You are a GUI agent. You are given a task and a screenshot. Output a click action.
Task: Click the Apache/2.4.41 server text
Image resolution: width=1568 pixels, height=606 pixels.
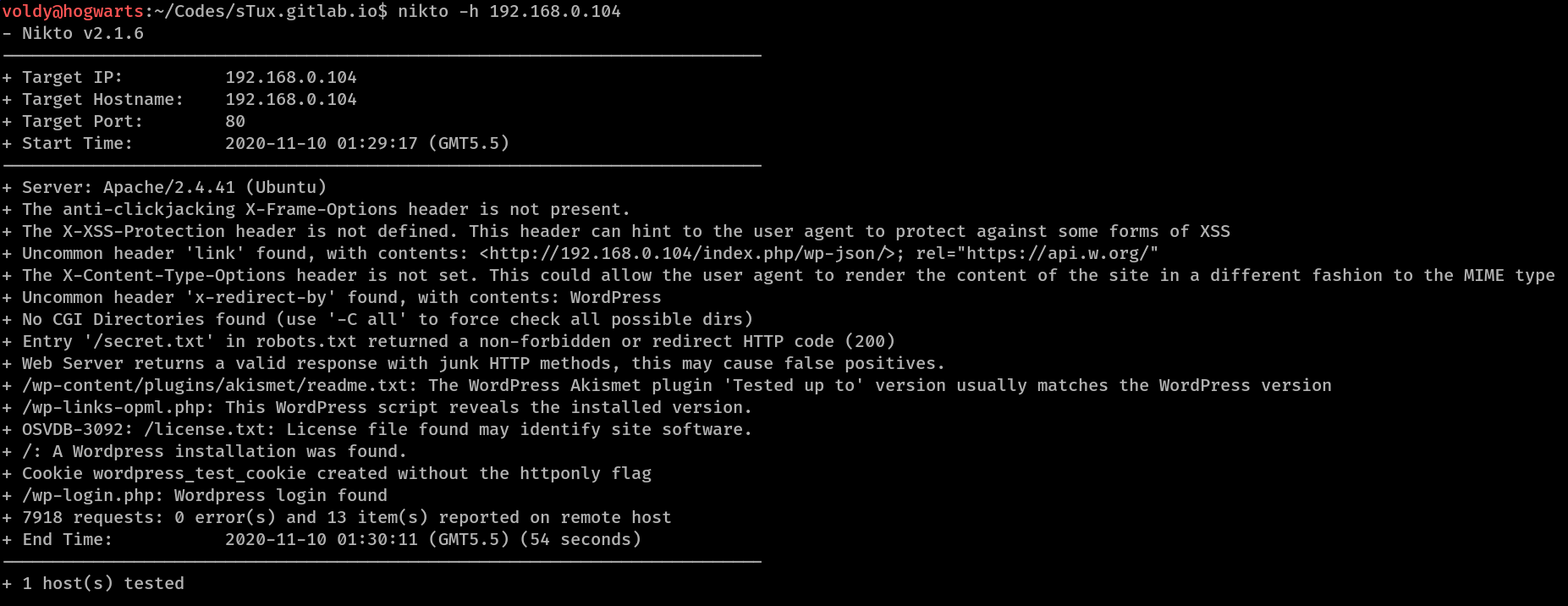click(169, 187)
